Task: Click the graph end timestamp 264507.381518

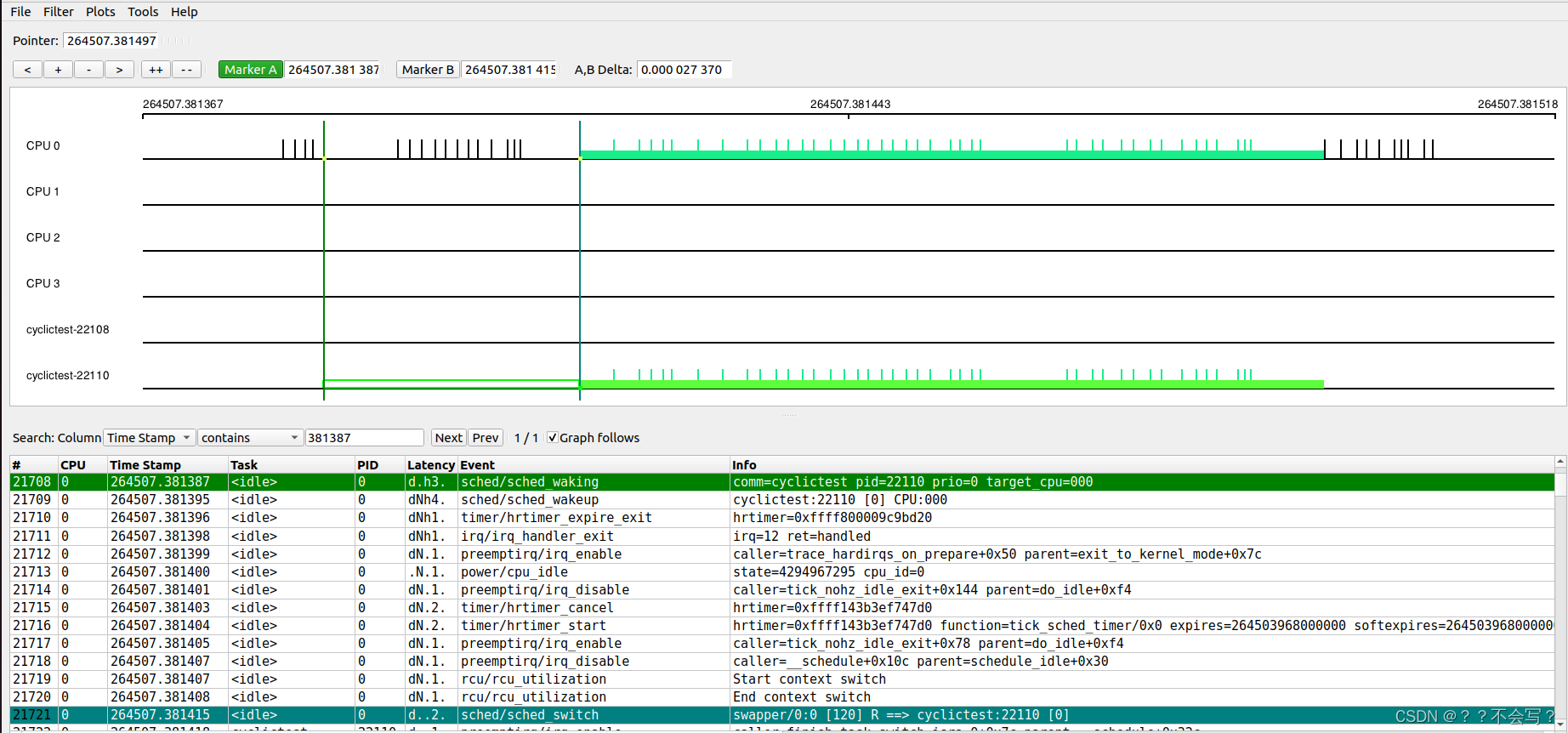Action: click(x=1518, y=105)
